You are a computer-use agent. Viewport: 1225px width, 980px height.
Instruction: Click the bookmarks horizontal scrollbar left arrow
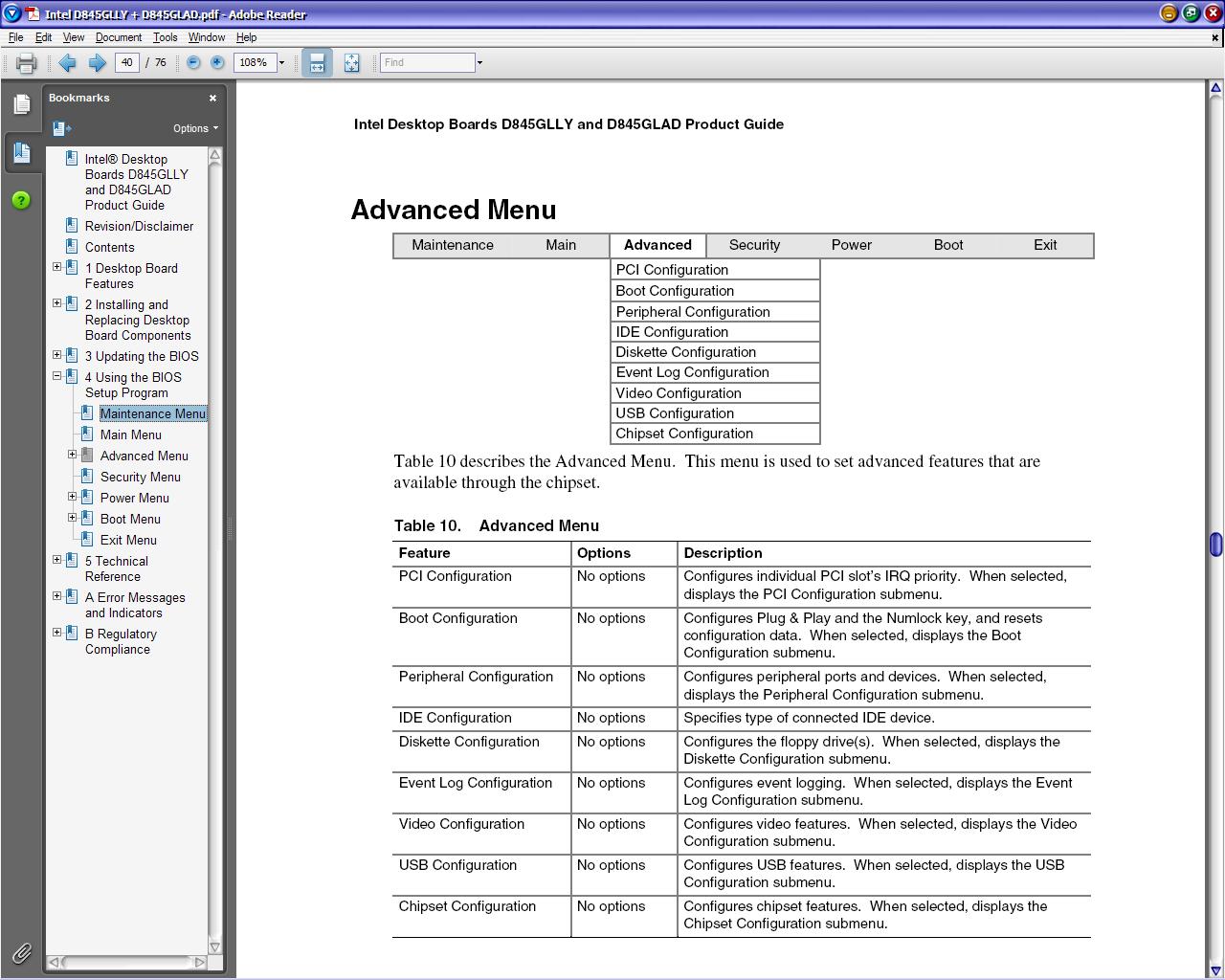pyautogui.click(x=55, y=962)
